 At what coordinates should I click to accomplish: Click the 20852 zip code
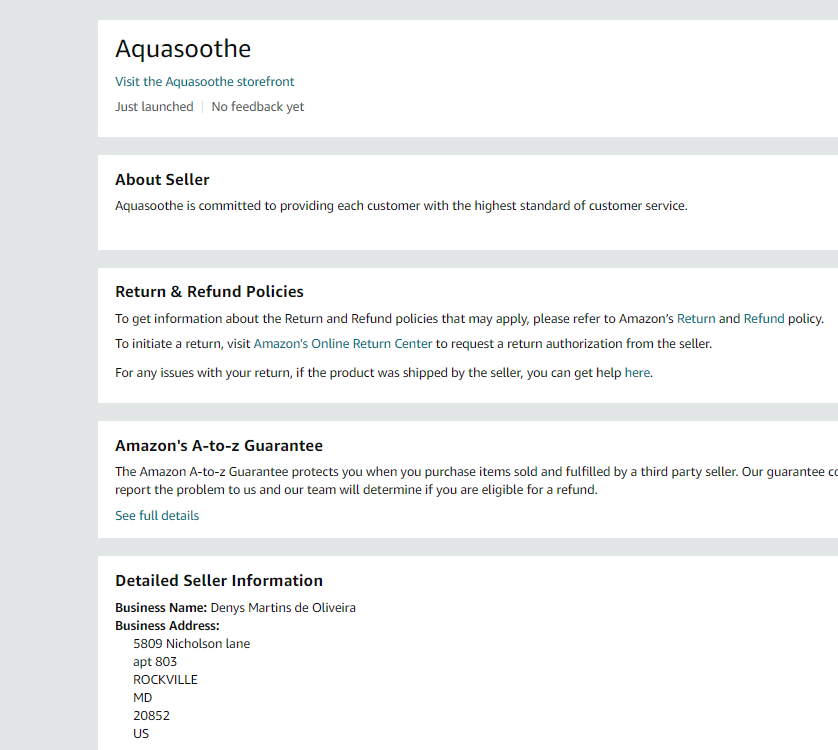151,716
